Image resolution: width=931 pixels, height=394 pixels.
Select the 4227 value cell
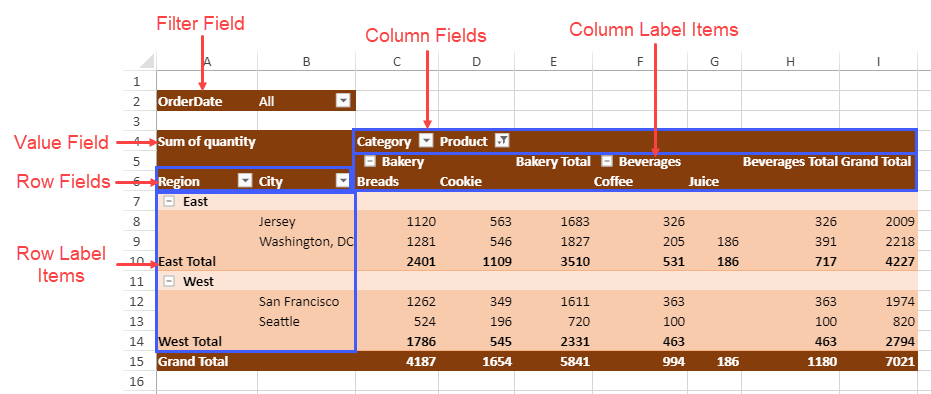click(x=899, y=262)
